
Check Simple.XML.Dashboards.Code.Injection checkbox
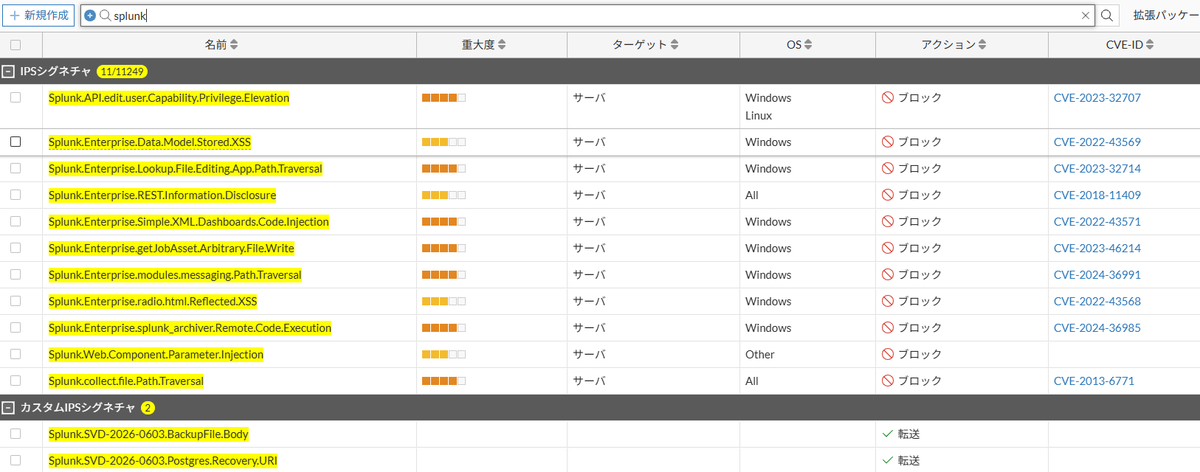(x=15, y=222)
